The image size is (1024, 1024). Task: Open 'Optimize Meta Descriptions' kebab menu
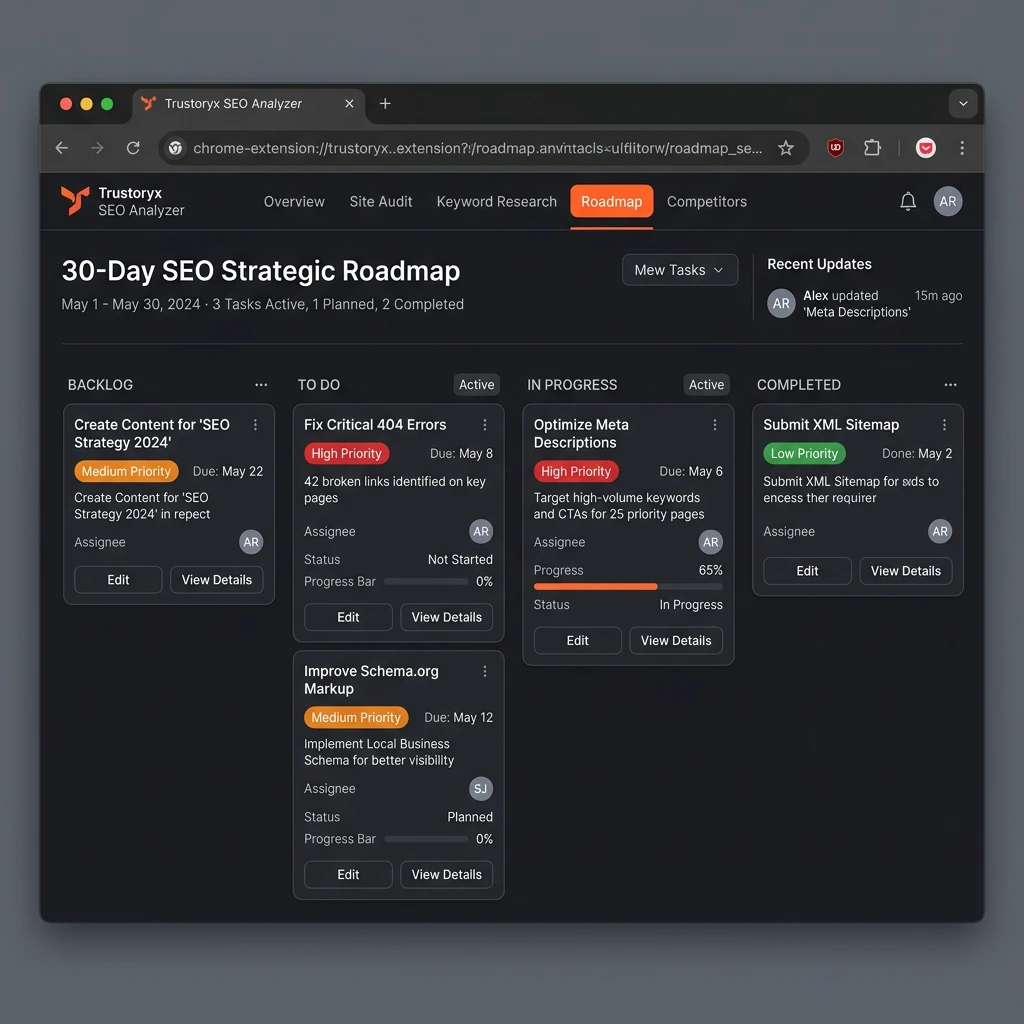tap(715, 425)
